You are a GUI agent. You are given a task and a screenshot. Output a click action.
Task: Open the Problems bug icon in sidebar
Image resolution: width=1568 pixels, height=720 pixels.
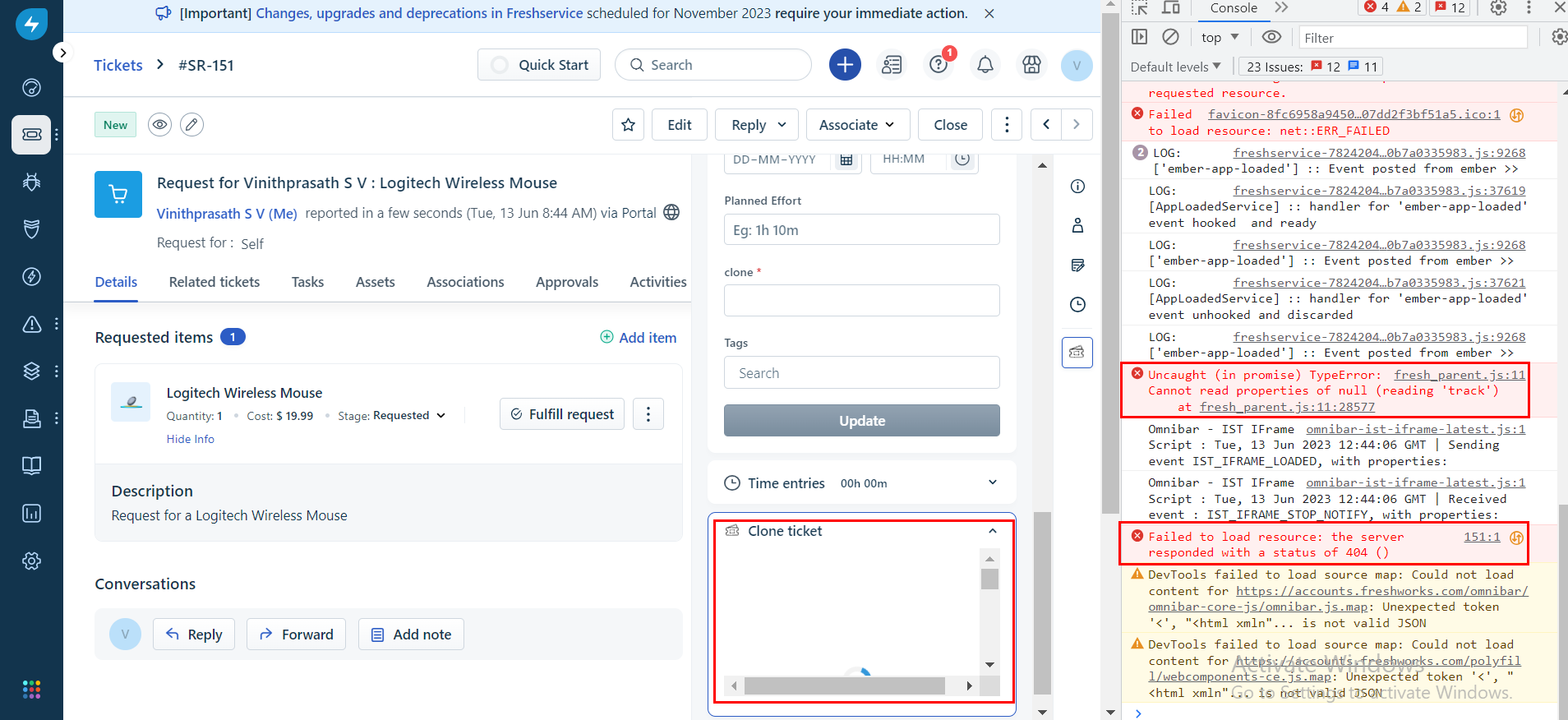(x=31, y=182)
